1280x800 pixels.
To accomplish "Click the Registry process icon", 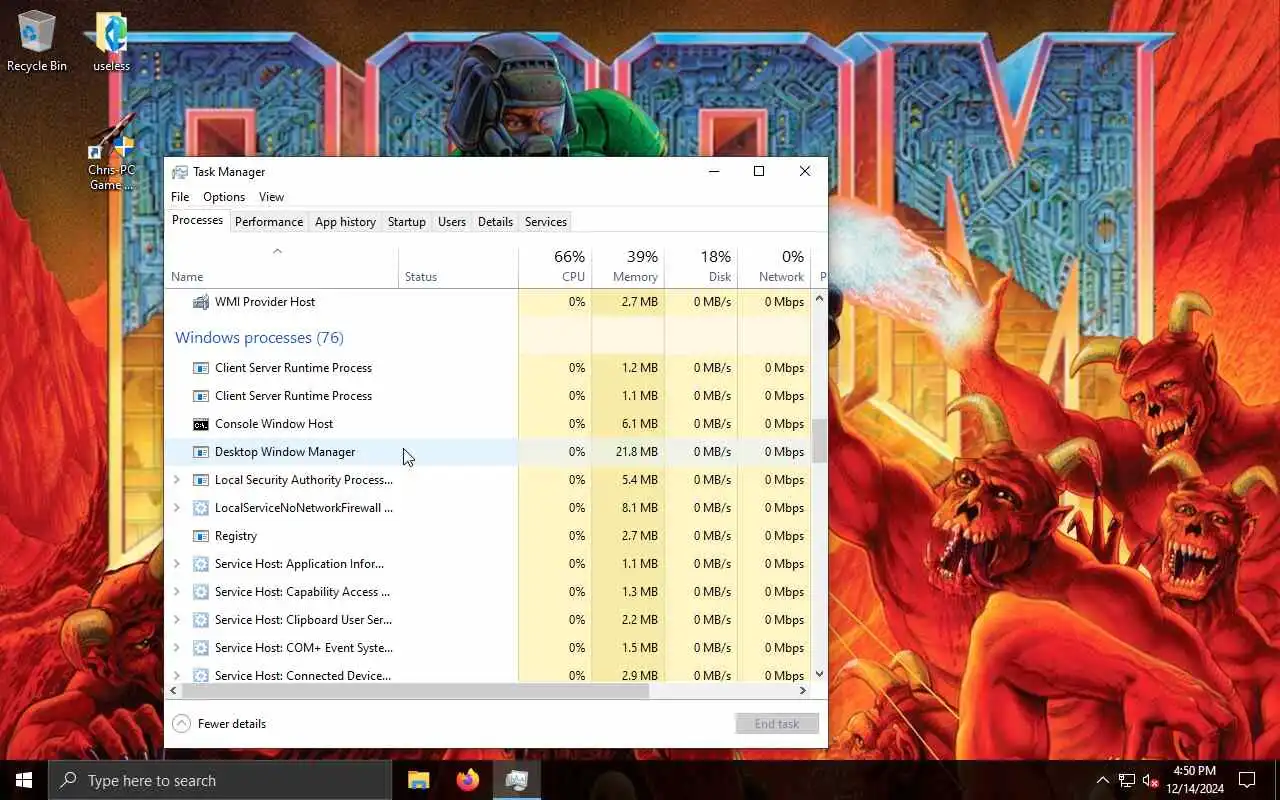I will point(200,536).
